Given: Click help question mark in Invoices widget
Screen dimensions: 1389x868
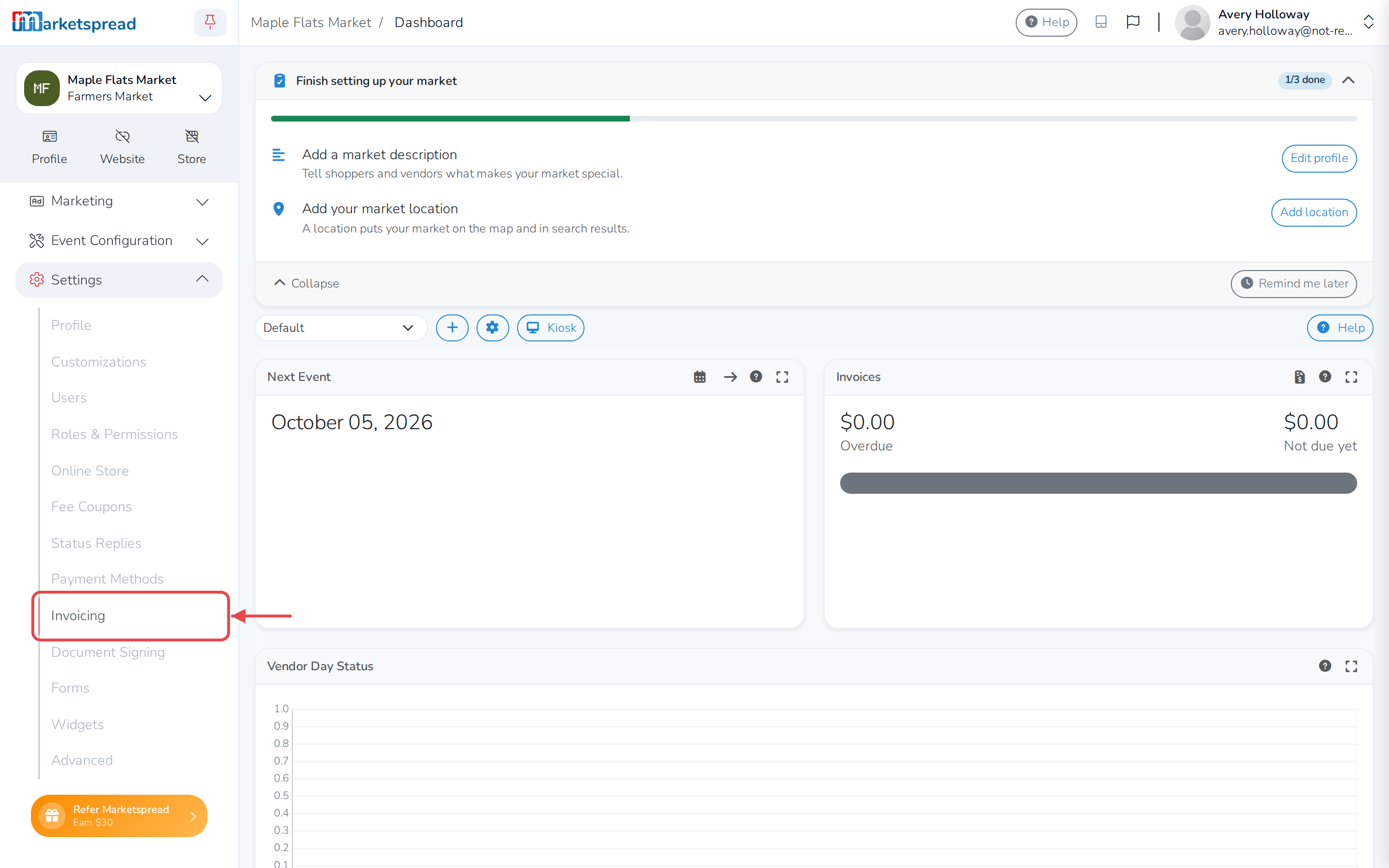Looking at the screenshot, I should click(1325, 377).
